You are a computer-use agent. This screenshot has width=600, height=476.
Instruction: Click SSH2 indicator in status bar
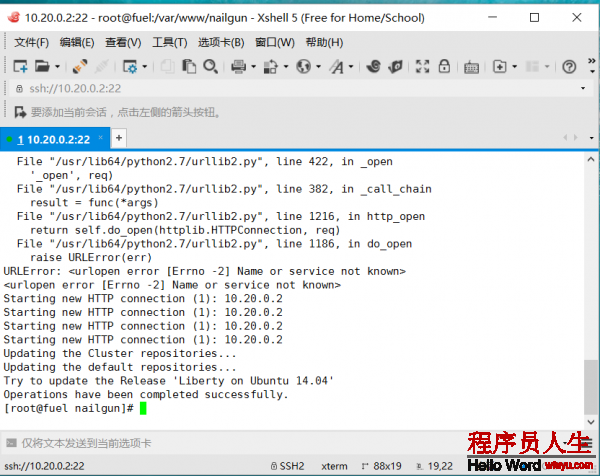click(x=287, y=466)
